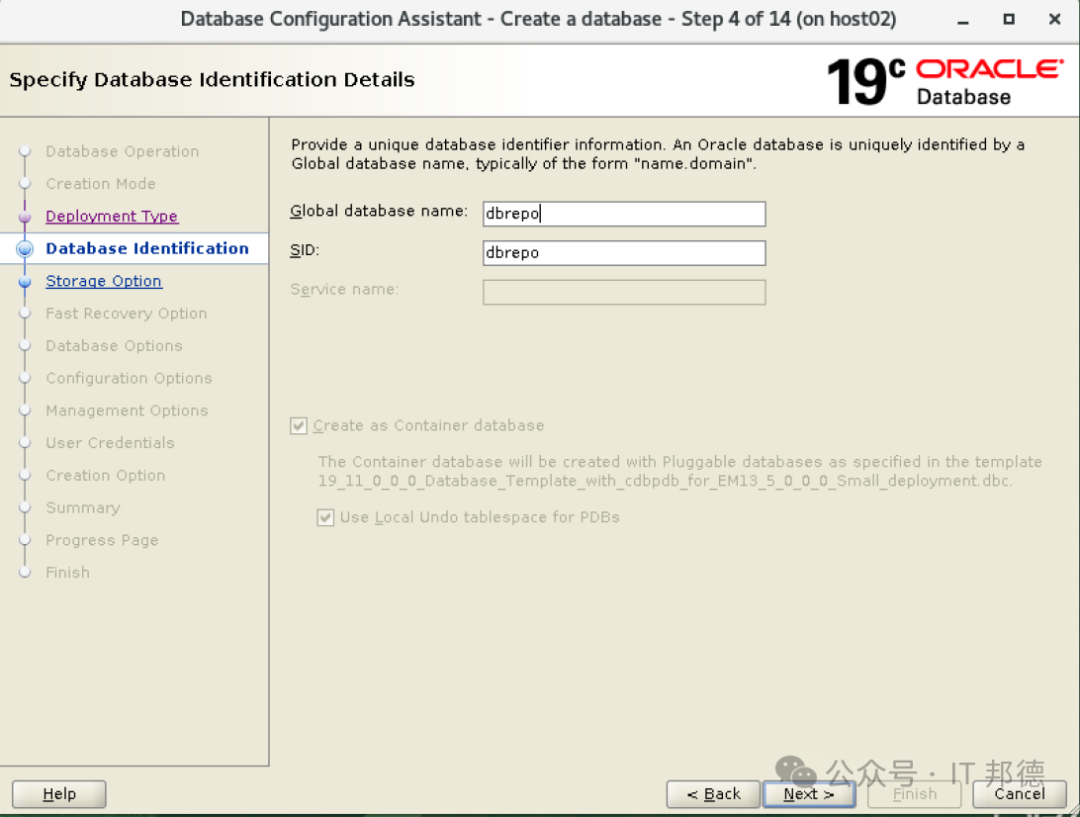
Task: Click the Oracle 19c Database logo
Action: click(944, 82)
